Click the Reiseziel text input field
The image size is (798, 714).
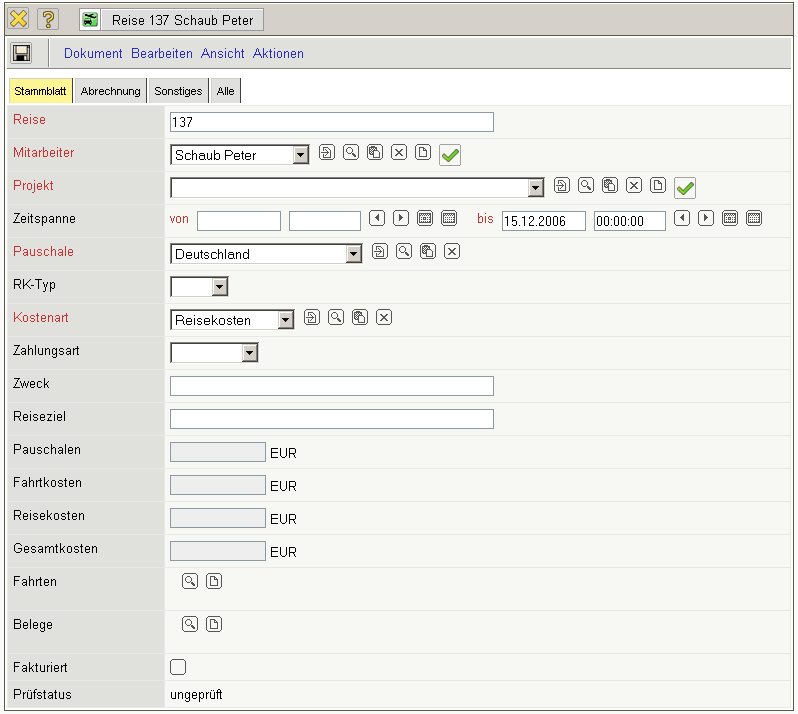pos(332,419)
